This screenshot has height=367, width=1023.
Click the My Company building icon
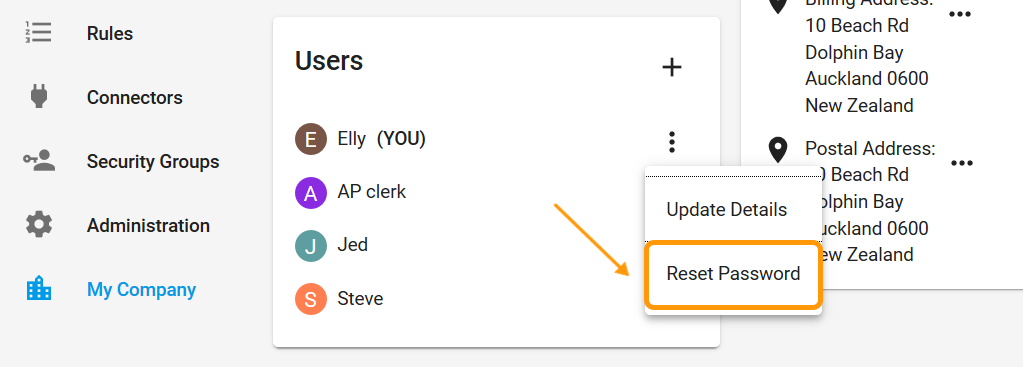(x=38, y=288)
